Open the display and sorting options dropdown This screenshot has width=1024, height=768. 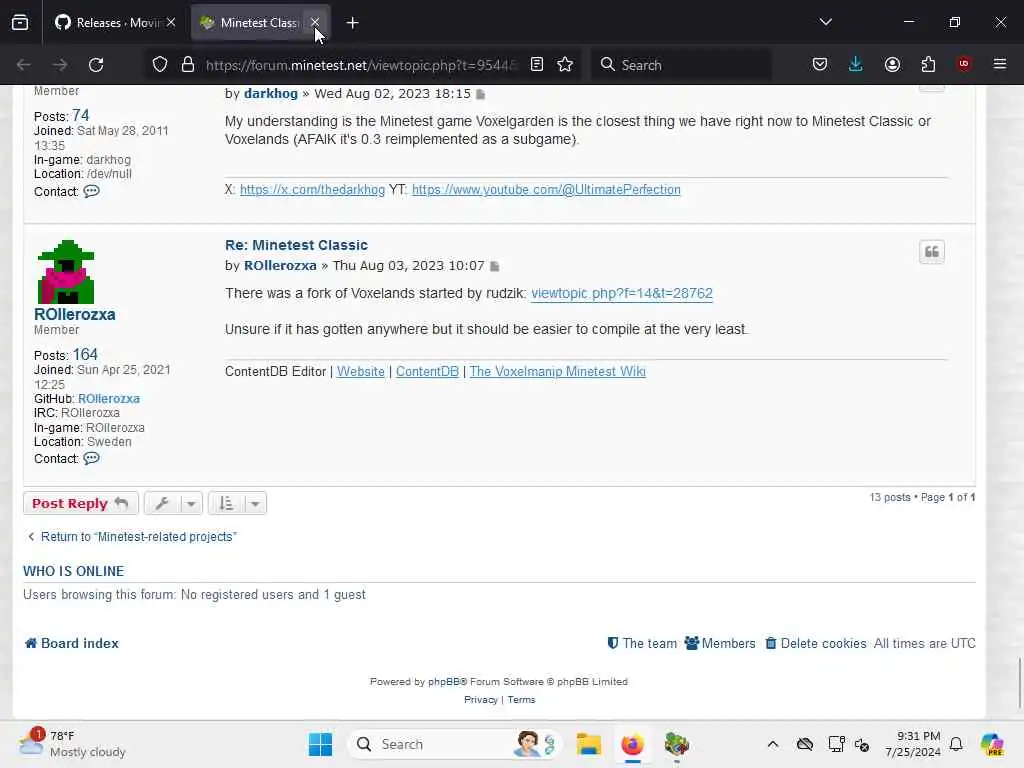237,504
